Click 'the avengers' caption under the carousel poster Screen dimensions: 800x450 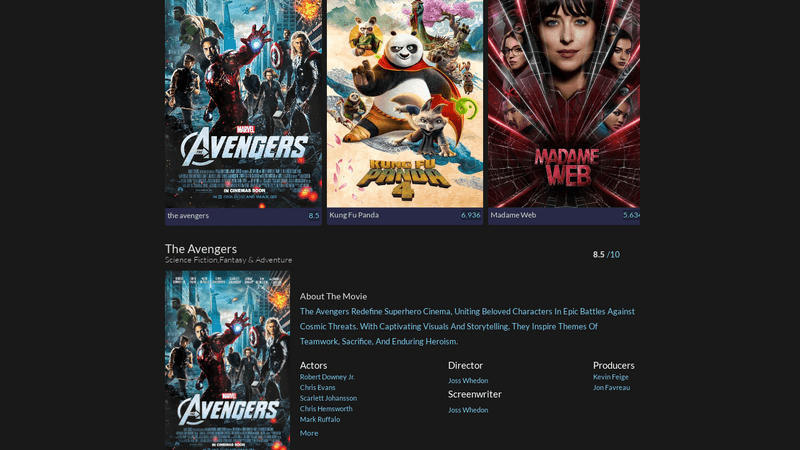188,215
